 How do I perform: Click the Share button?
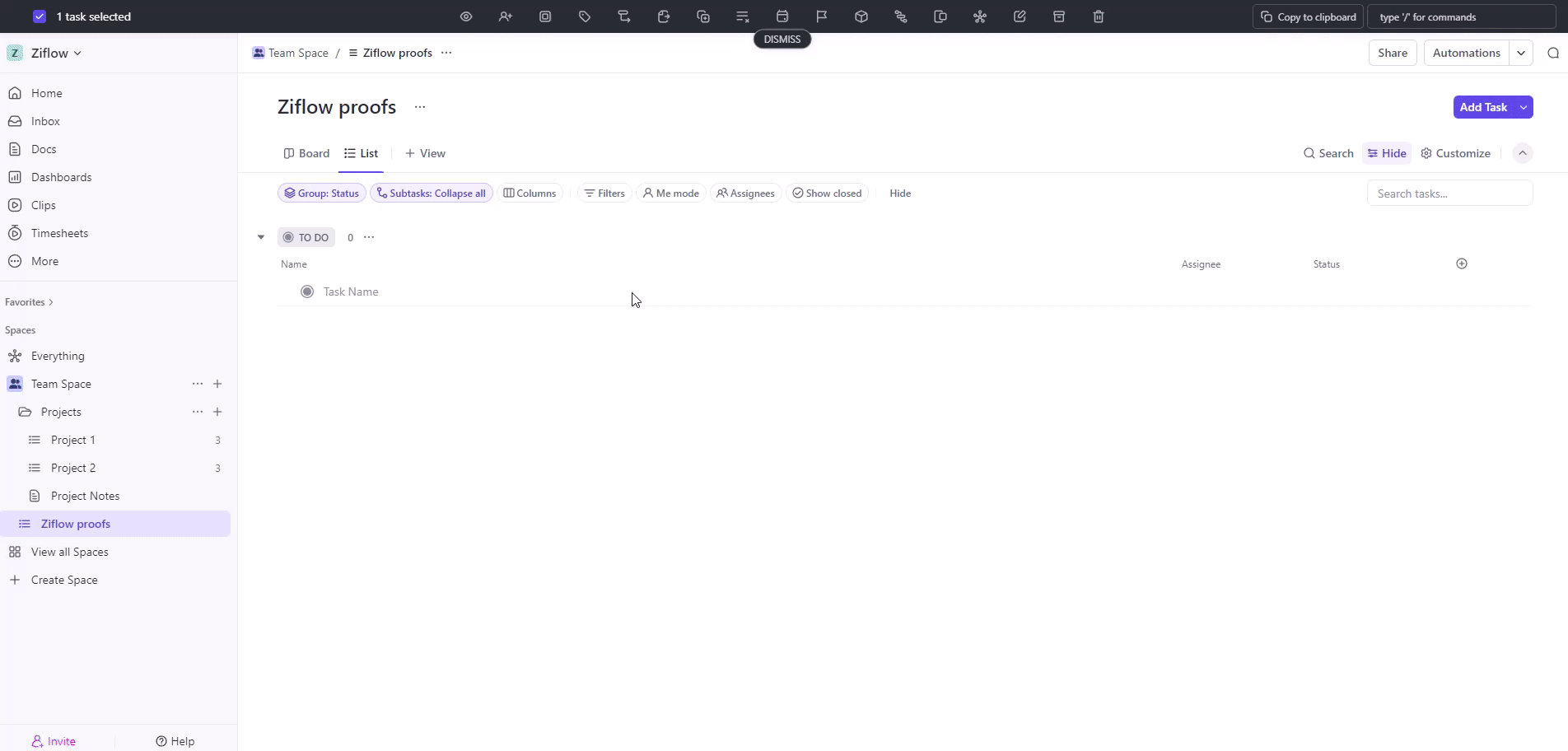(1392, 53)
